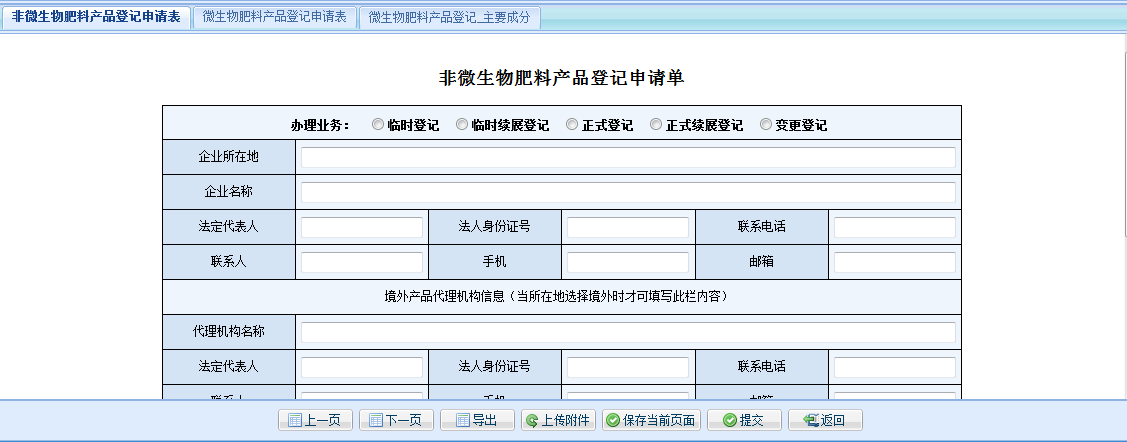Choose the 变更登记 radio option

point(766,125)
